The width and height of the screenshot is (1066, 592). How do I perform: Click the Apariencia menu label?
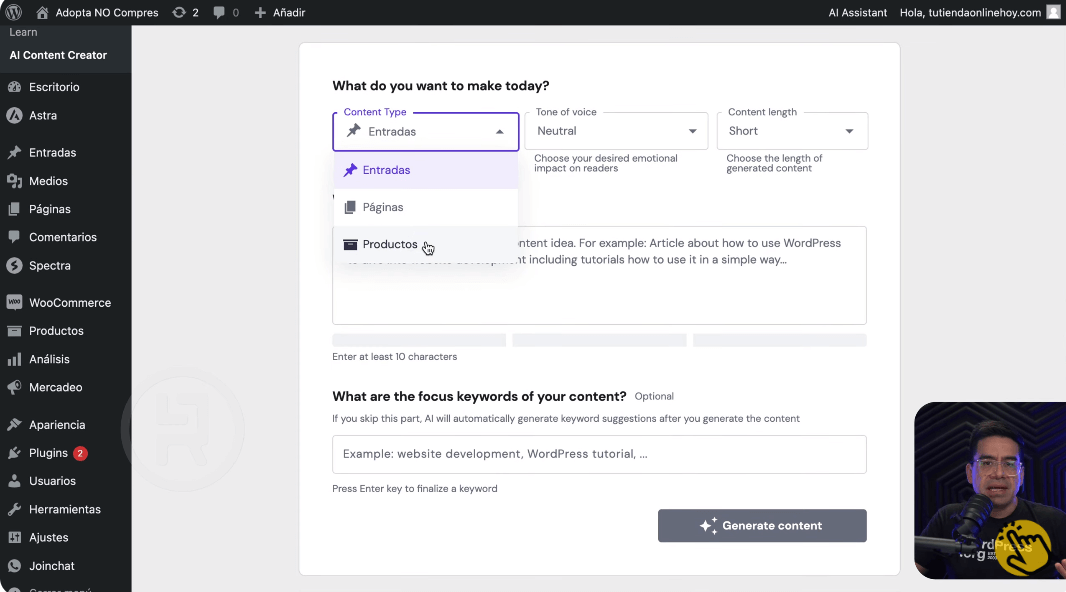coord(57,425)
